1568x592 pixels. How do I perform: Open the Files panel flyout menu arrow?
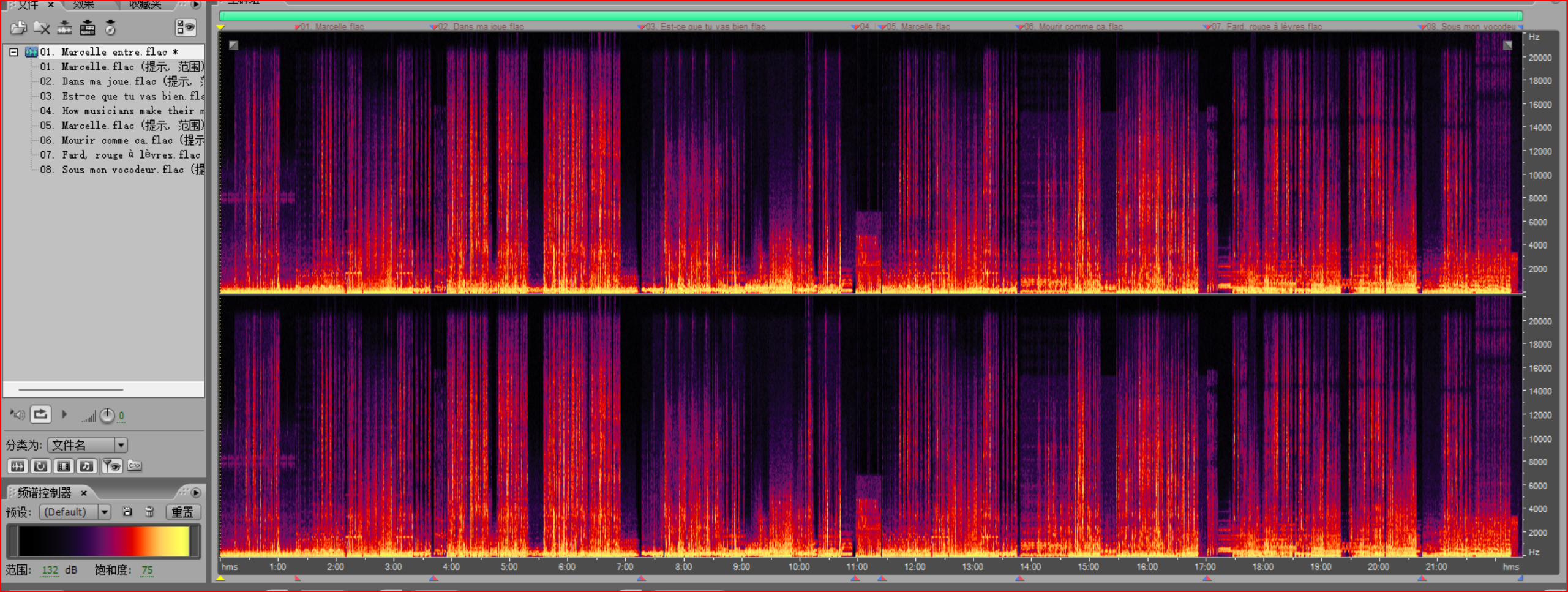196,4
